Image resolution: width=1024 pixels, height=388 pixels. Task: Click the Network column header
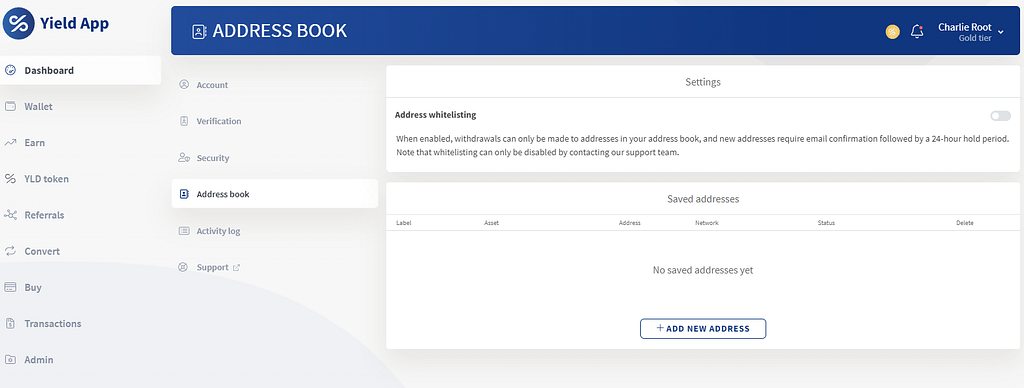tap(707, 223)
